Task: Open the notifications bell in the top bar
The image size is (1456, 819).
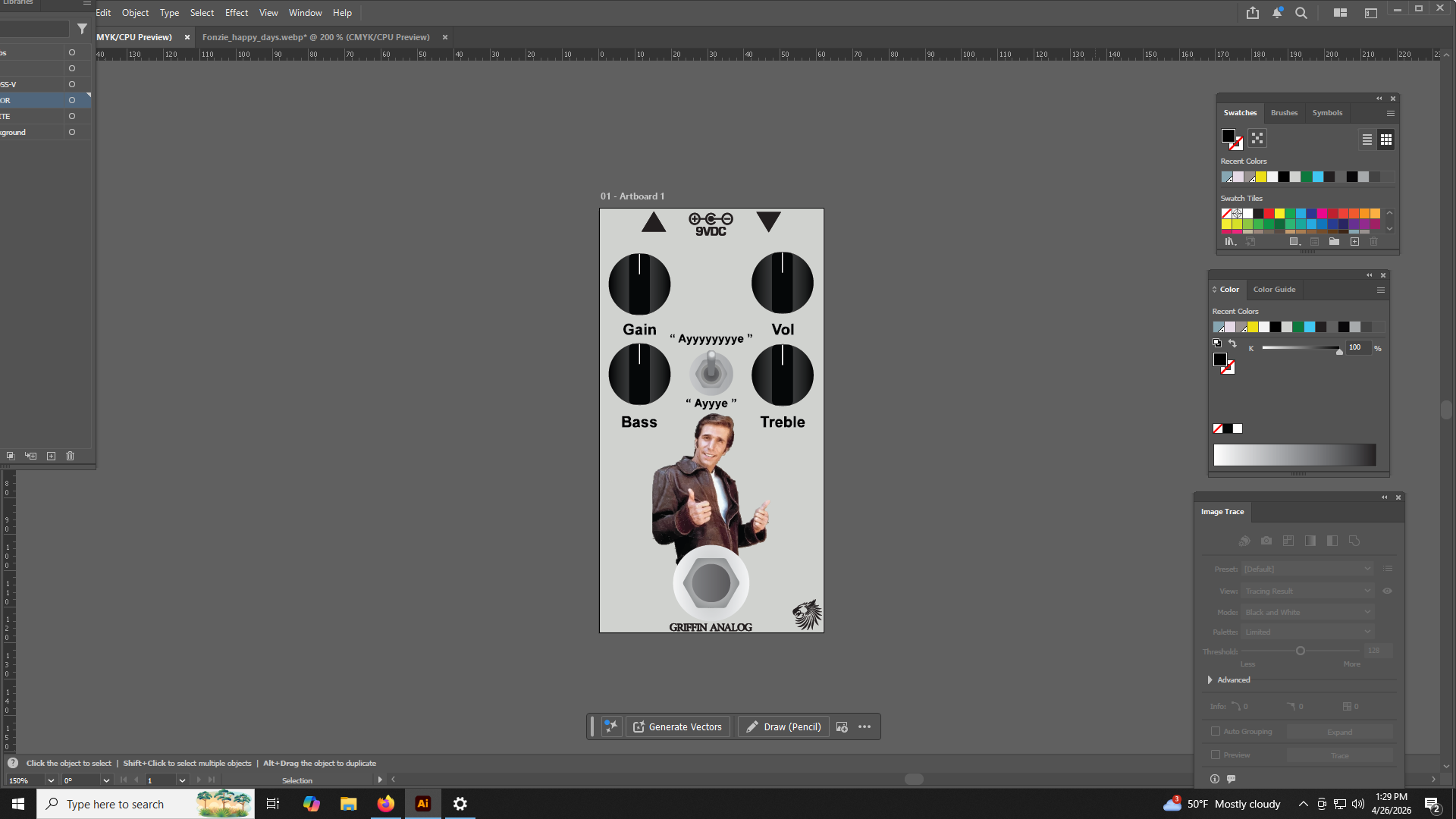Action: click(1277, 13)
